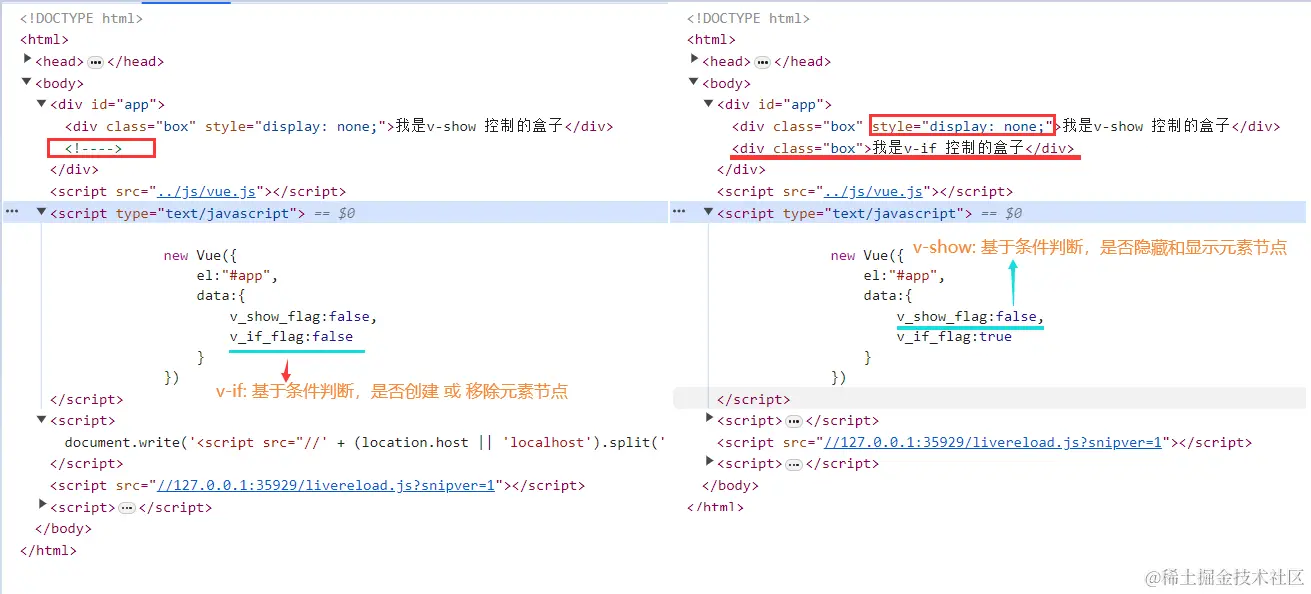Collapse div id="app" node in right DOM panel
1311x594 pixels.
(x=709, y=104)
